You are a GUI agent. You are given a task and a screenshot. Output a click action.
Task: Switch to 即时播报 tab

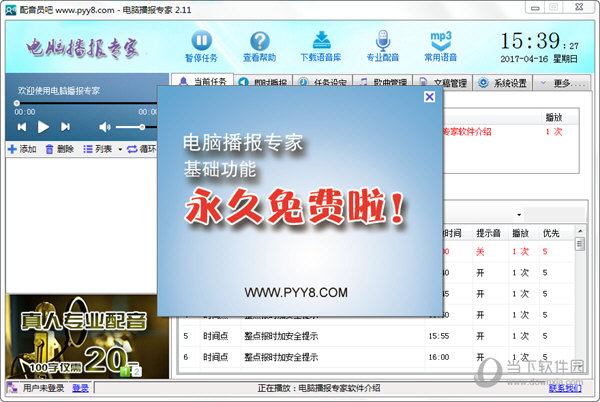[x=263, y=82]
